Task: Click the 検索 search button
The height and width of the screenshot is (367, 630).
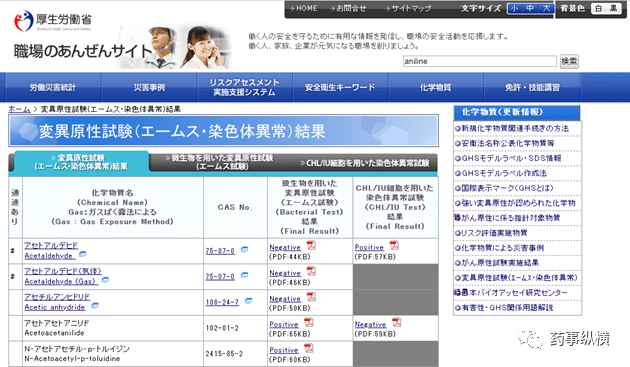Action: (569, 62)
